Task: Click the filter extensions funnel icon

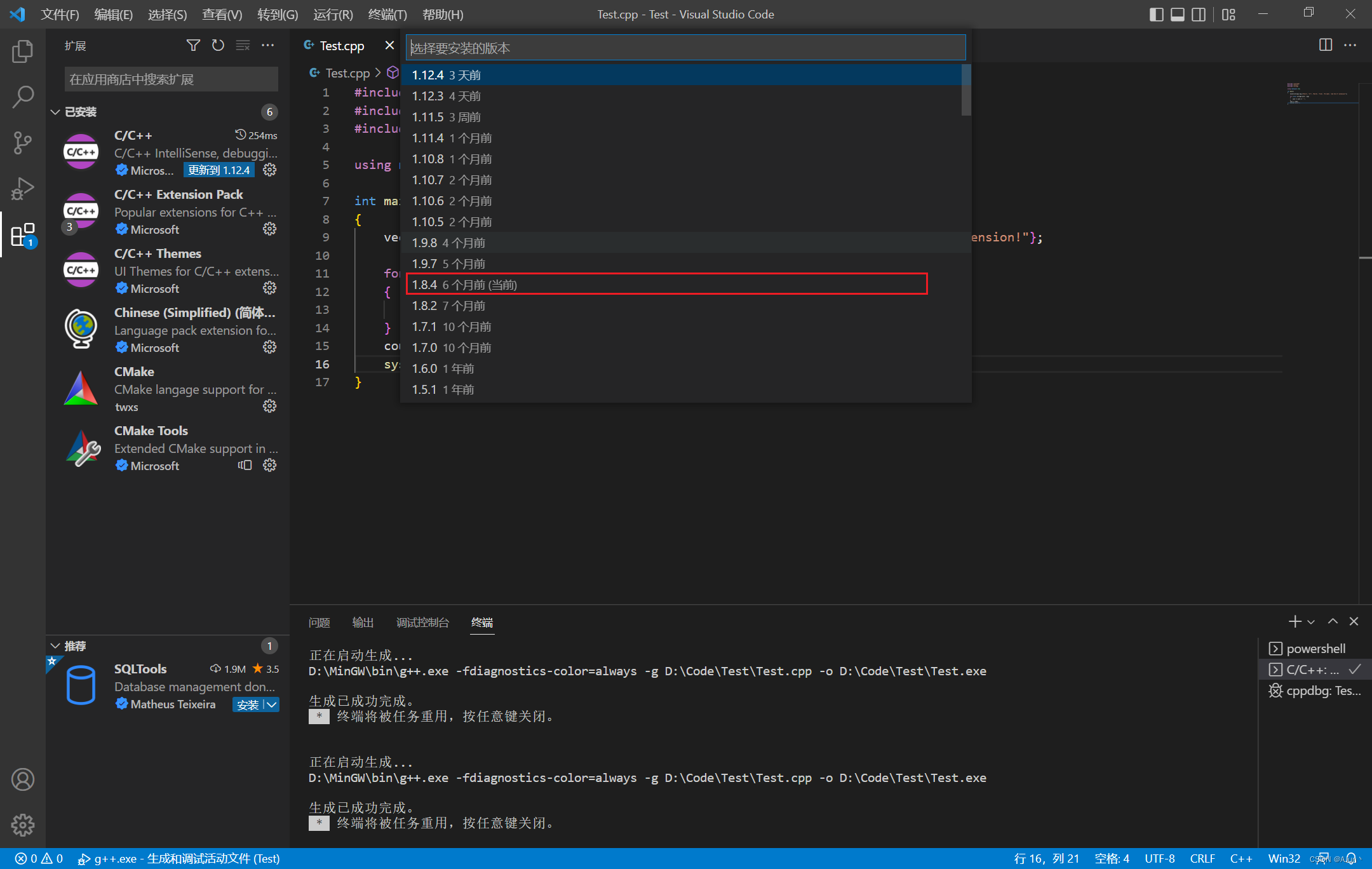Action: tap(193, 45)
